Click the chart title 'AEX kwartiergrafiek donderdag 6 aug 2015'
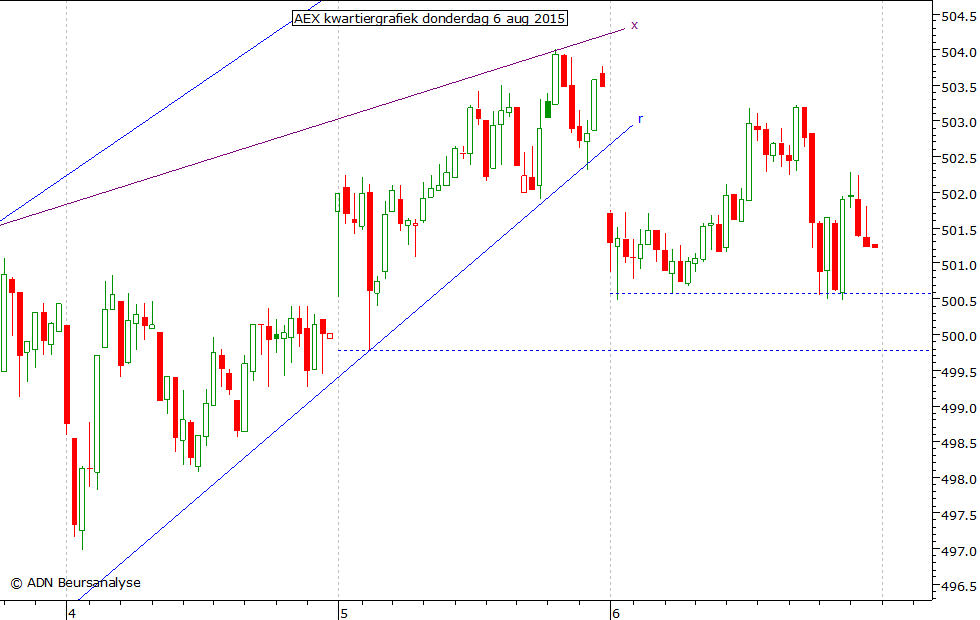 tap(430, 18)
